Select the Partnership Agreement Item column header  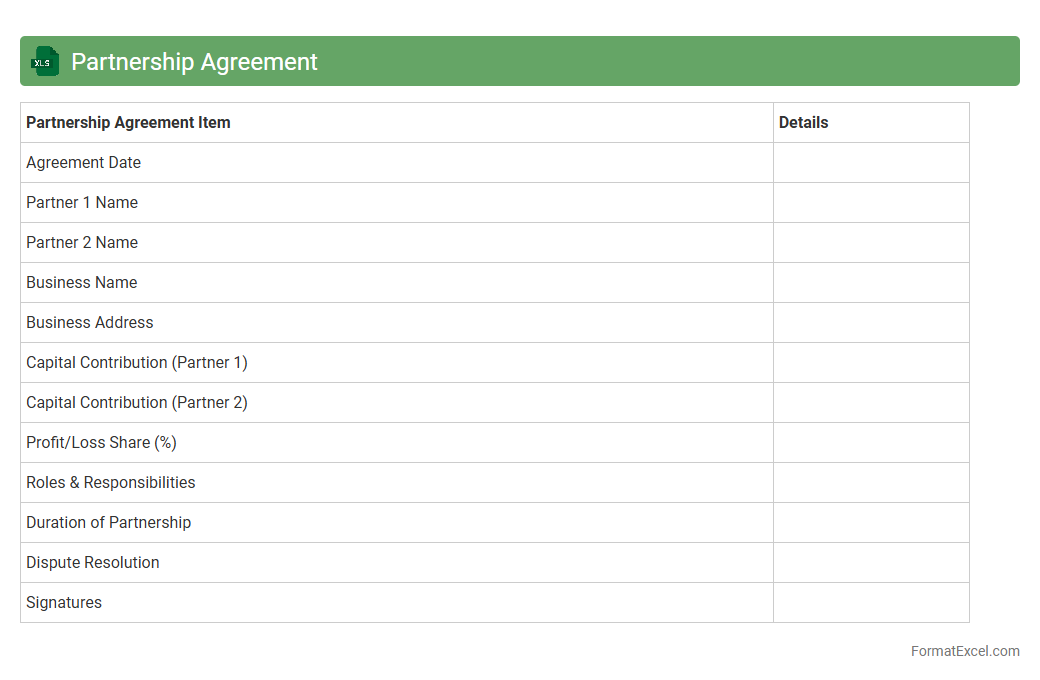pos(128,123)
